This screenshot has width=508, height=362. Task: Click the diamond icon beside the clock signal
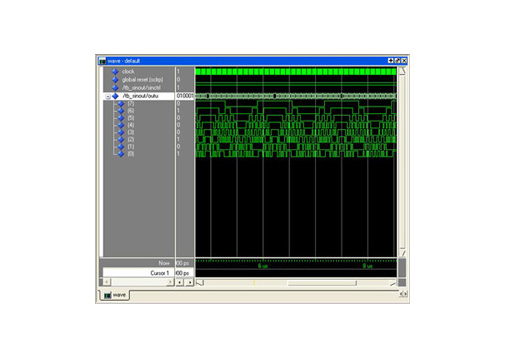(x=115, y=71)
